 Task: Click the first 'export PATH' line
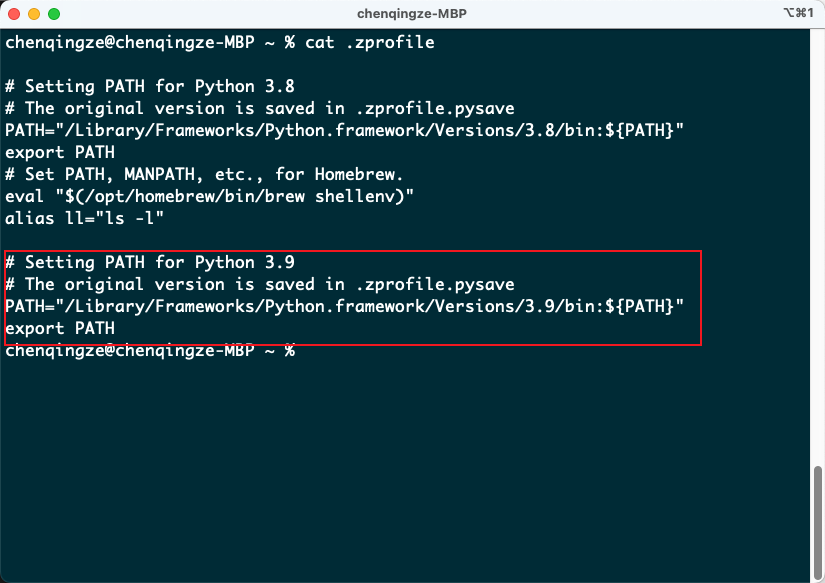click(x=60, y=153)
